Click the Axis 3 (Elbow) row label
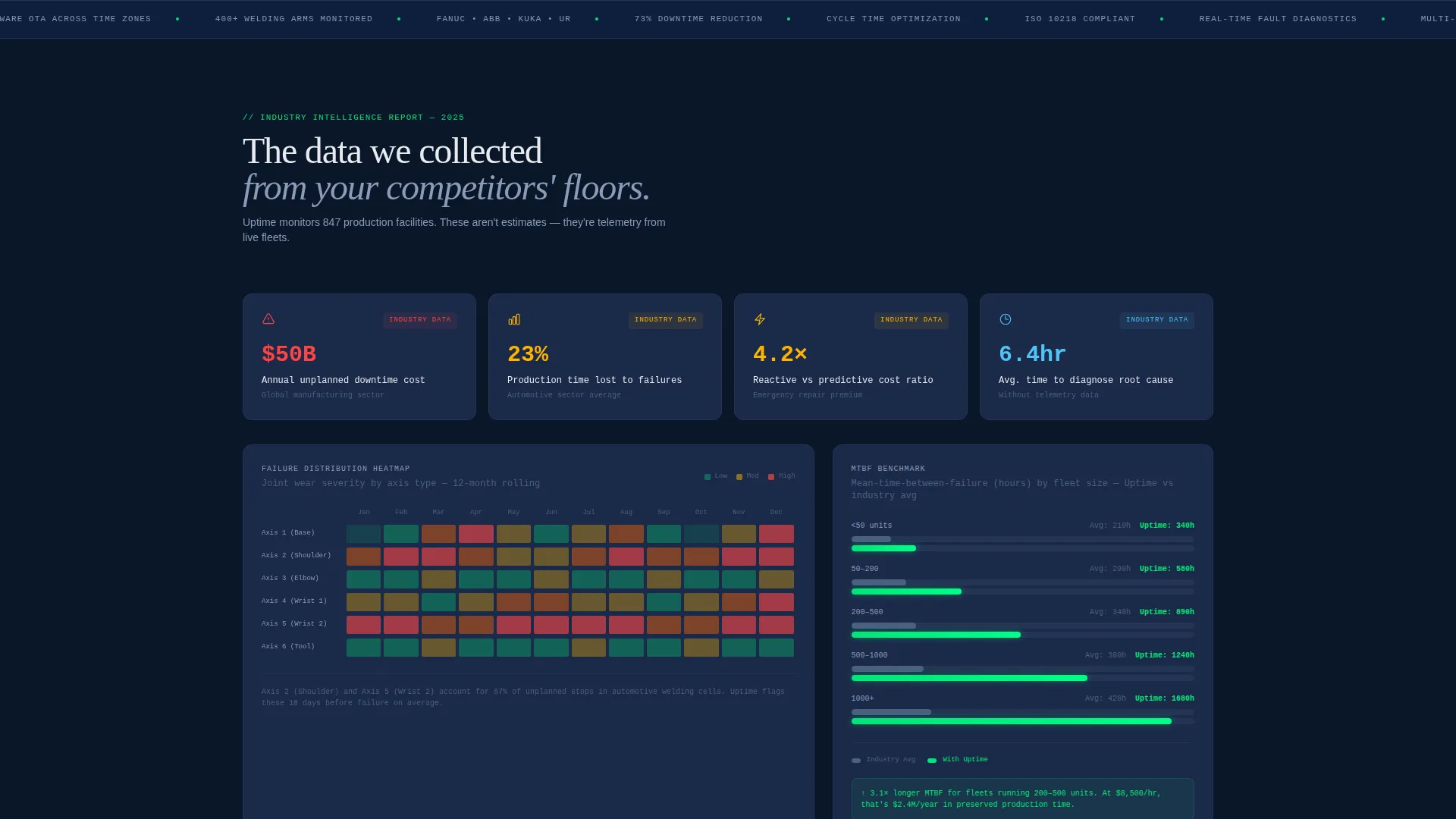1456x819 pixels. [290, 579]
